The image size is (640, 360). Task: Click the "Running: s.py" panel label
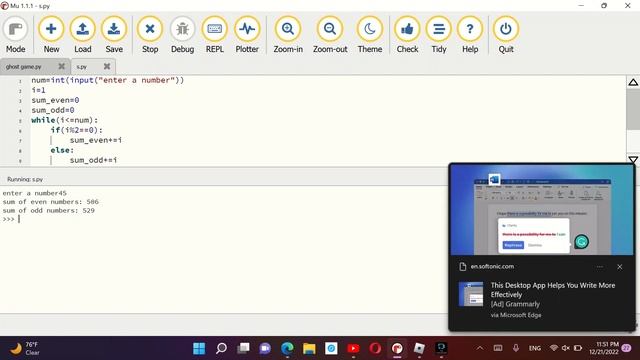click(x=25, y=179)
